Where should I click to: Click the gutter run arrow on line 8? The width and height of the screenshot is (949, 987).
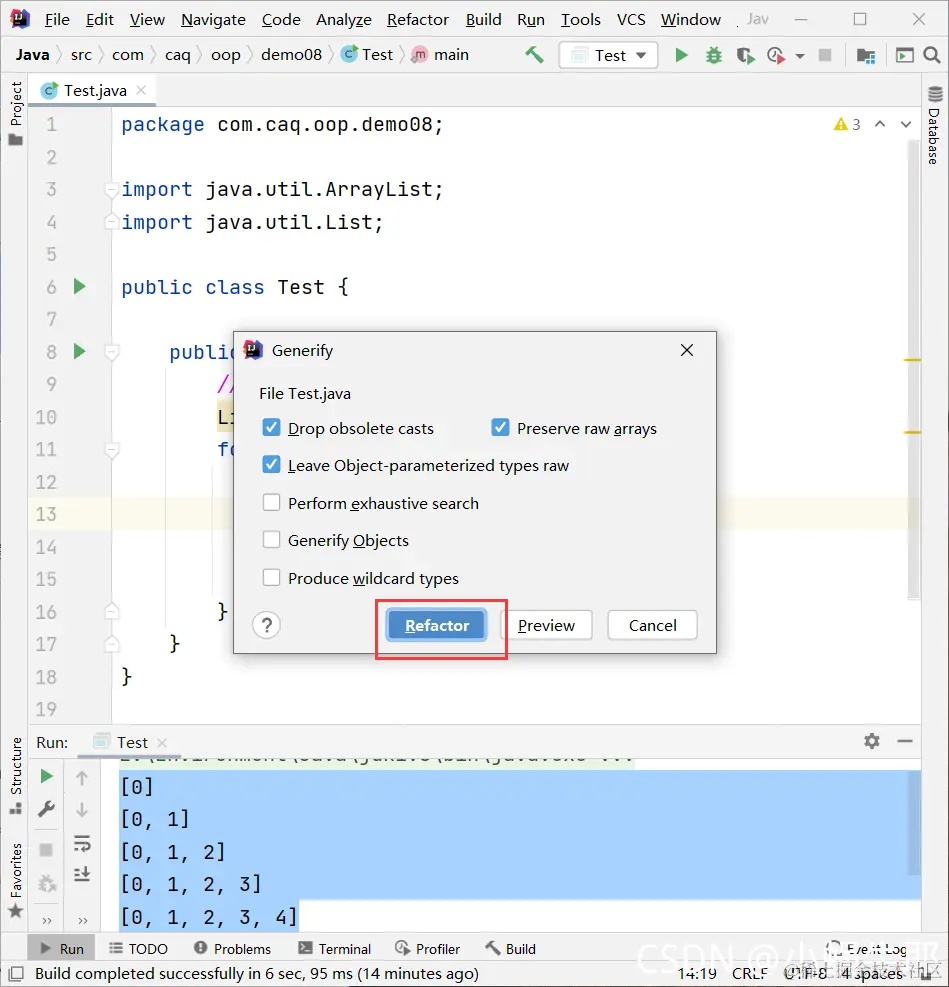point(79,351)
